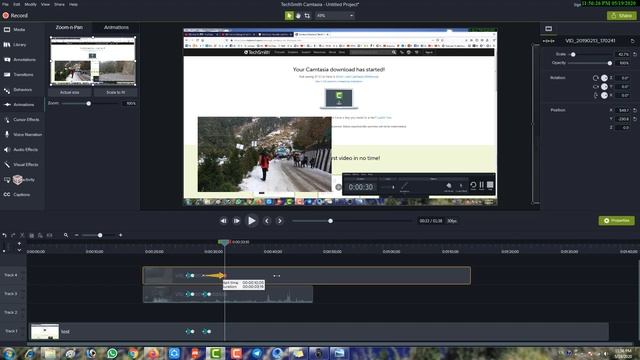Select Animations in the left sidebar

pos(19,104)
